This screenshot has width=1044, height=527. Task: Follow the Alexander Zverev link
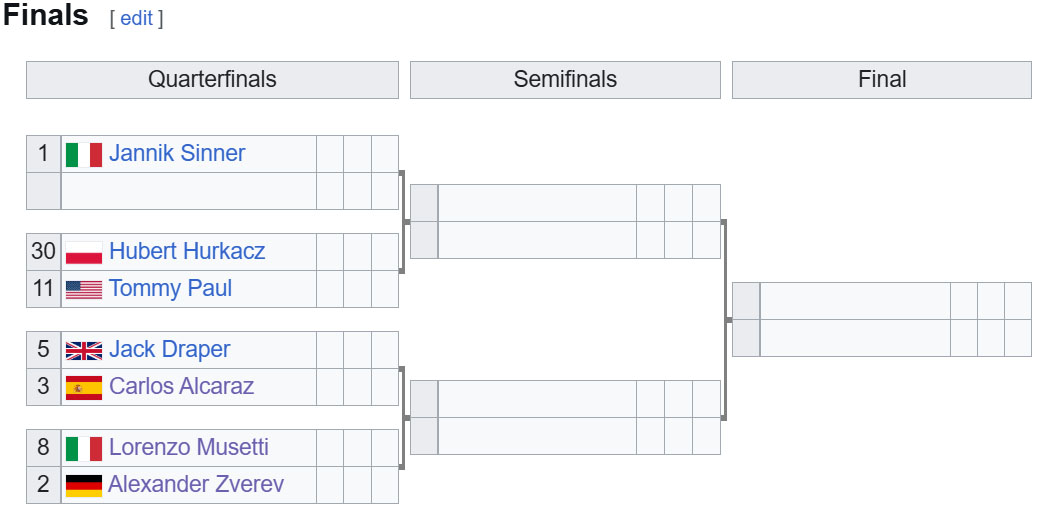point(196,484)
